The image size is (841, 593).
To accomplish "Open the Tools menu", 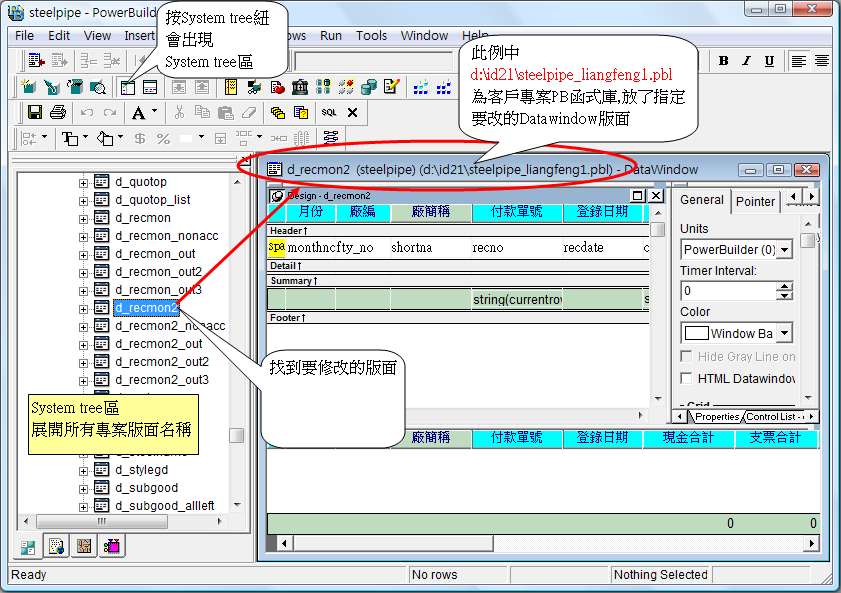I will tap(372, 36).
